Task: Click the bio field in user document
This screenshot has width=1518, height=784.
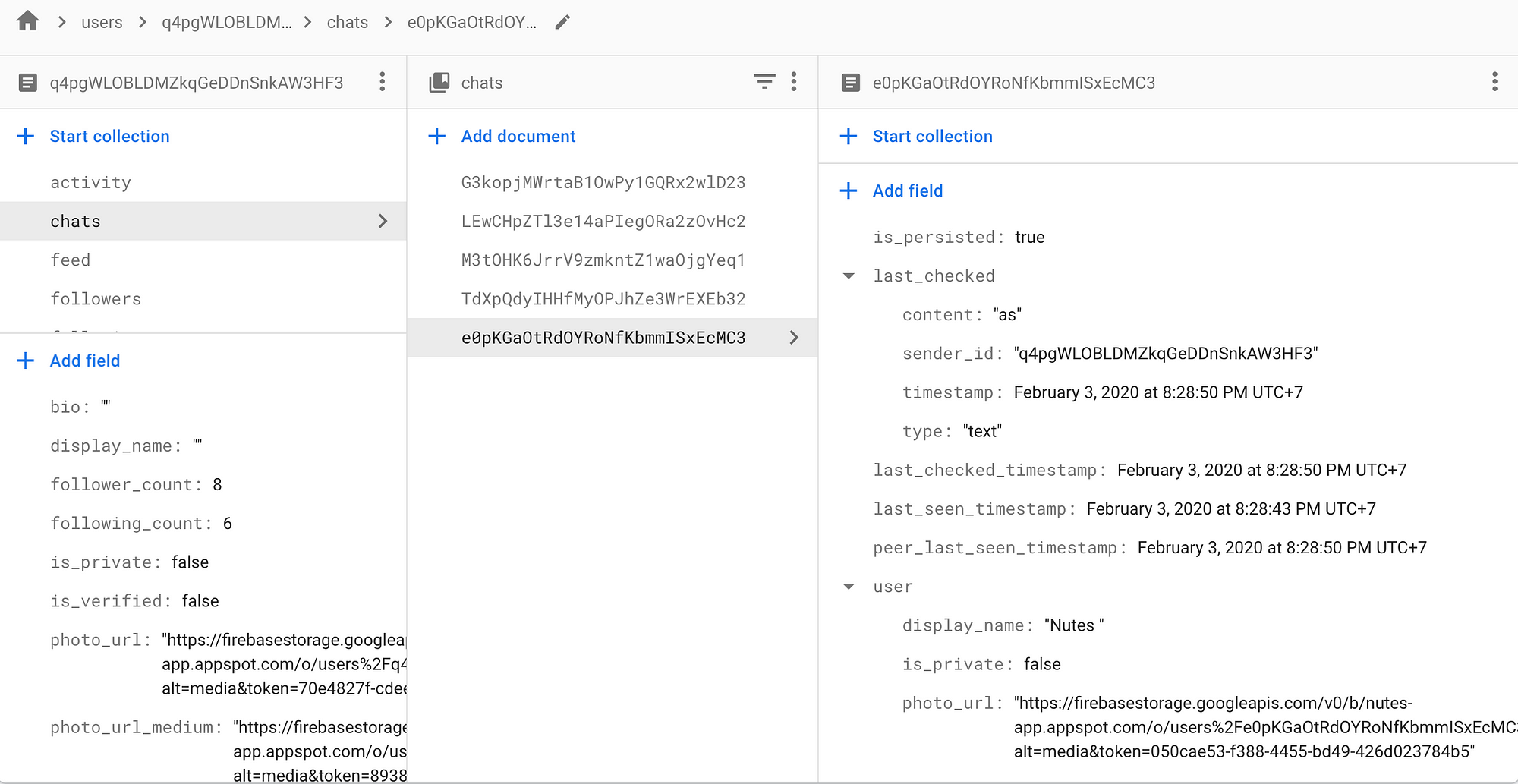Action: pyautogui.click(x=80, y=407)
